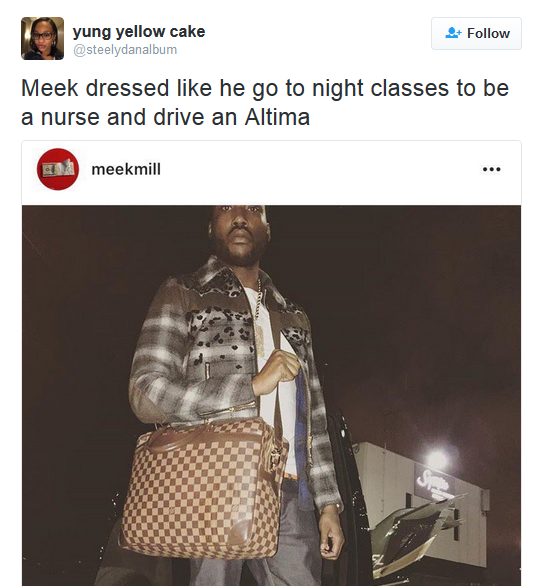
Task: Click the word Altima in the tweet
Action: point(277,117)
